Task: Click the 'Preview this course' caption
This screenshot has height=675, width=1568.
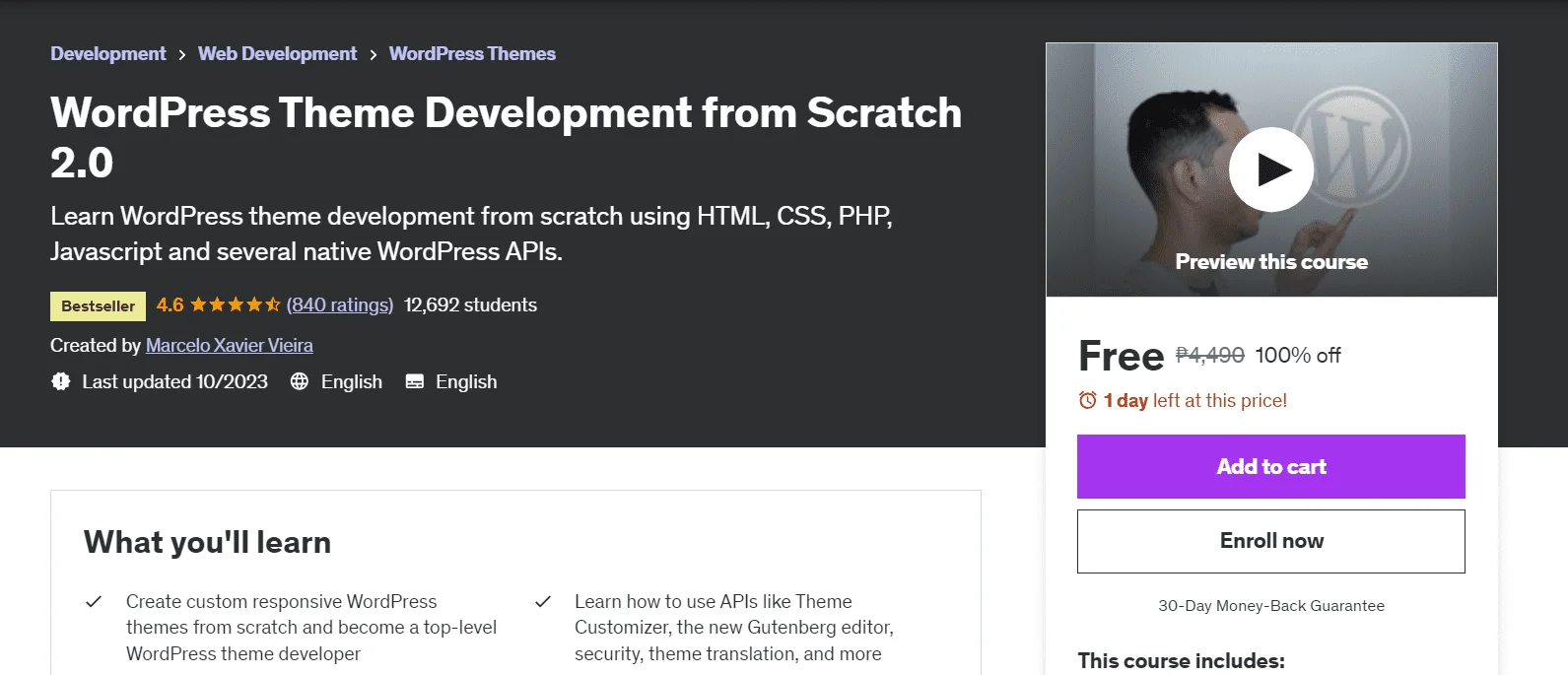Action: tap(1271, 262)
